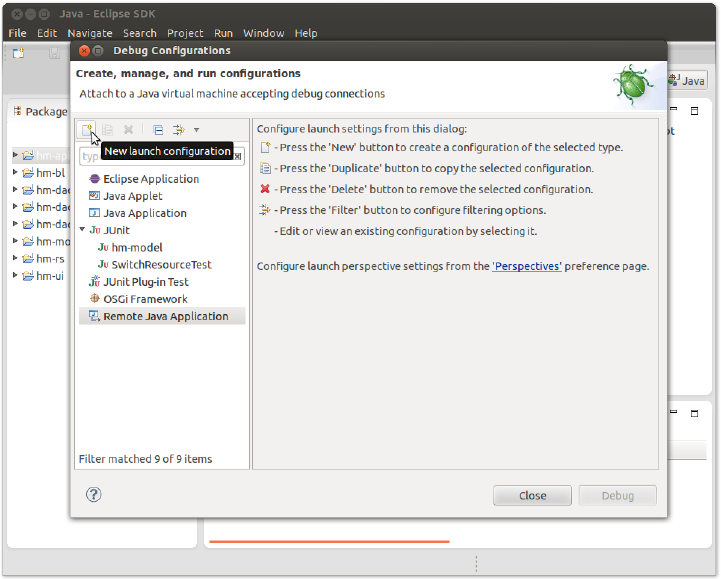Screen dimensions: 721x579
Task: Click the New icon in instructions text
Action: coord(265,147)
